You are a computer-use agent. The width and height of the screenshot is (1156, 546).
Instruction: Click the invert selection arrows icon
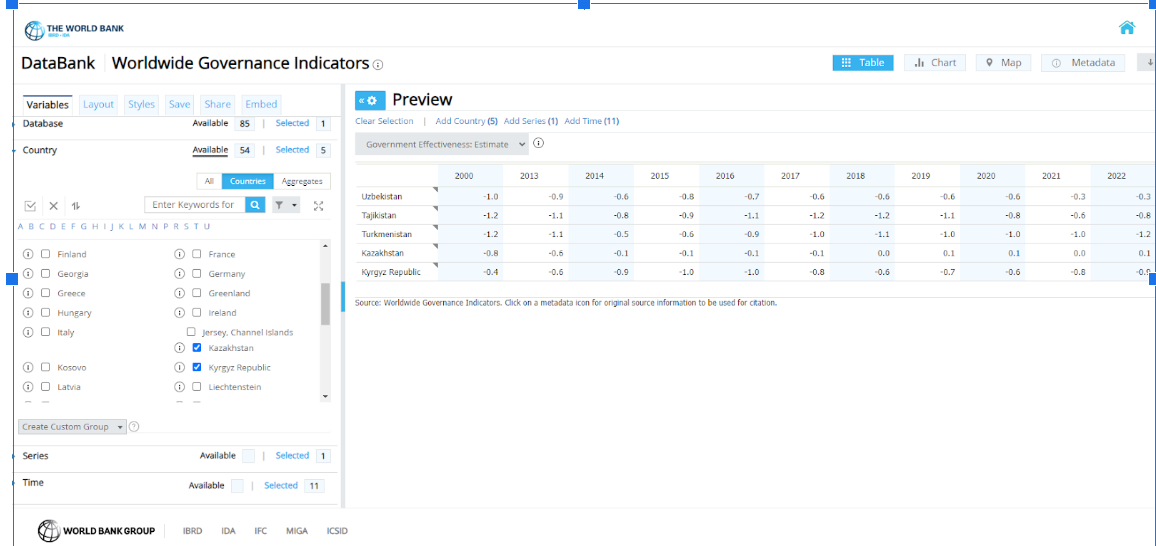click(x=76, y=206)
